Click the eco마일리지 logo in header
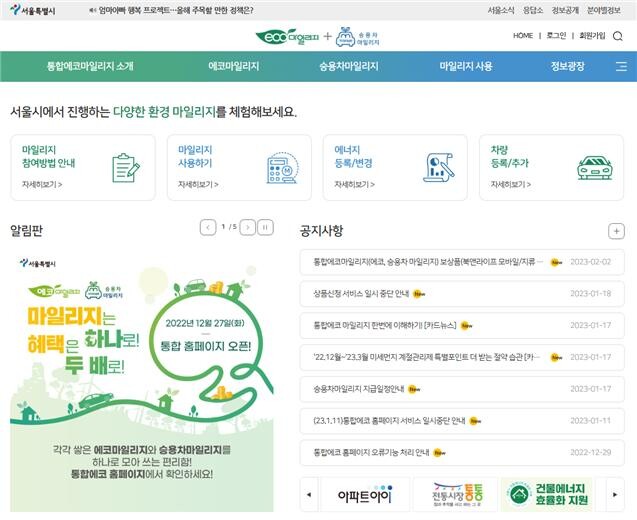 (286, 36)
